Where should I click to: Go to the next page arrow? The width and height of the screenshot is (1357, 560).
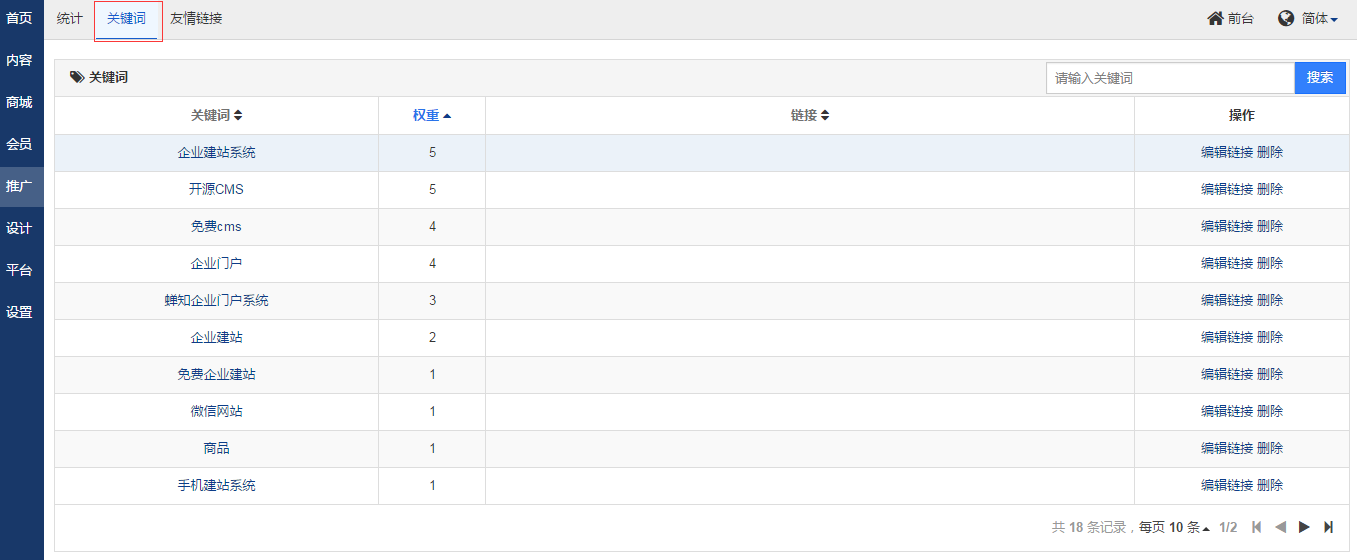pos(1304,527)
